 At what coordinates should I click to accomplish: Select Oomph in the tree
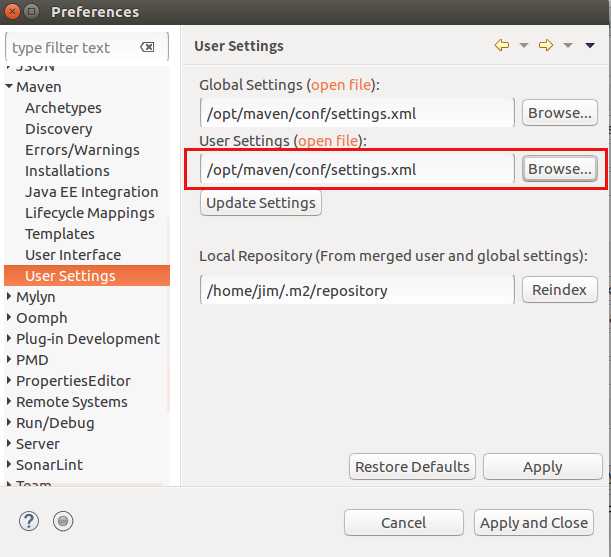point(42,318)
